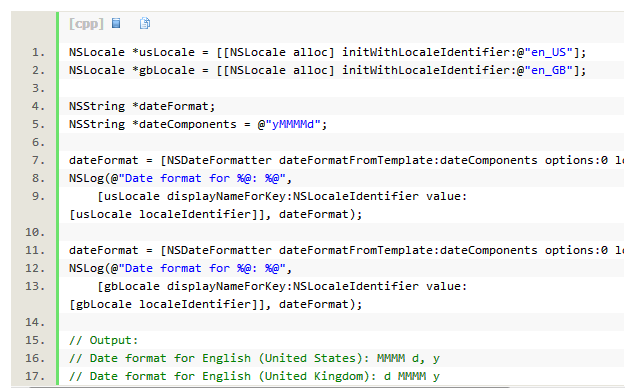Click "[usLocale localeIdentifier]], dateFormat);" line
This screenshot has width=629, height=388.
215,214
